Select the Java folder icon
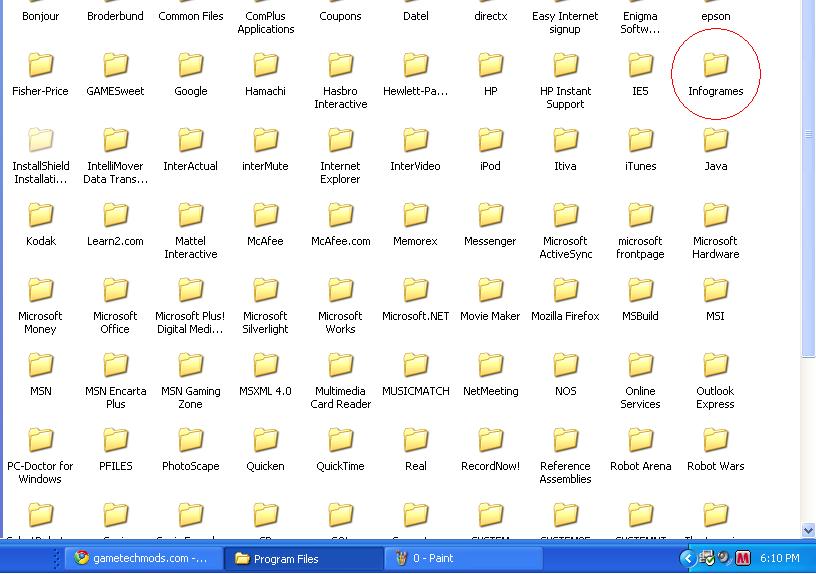 (716, 140)
